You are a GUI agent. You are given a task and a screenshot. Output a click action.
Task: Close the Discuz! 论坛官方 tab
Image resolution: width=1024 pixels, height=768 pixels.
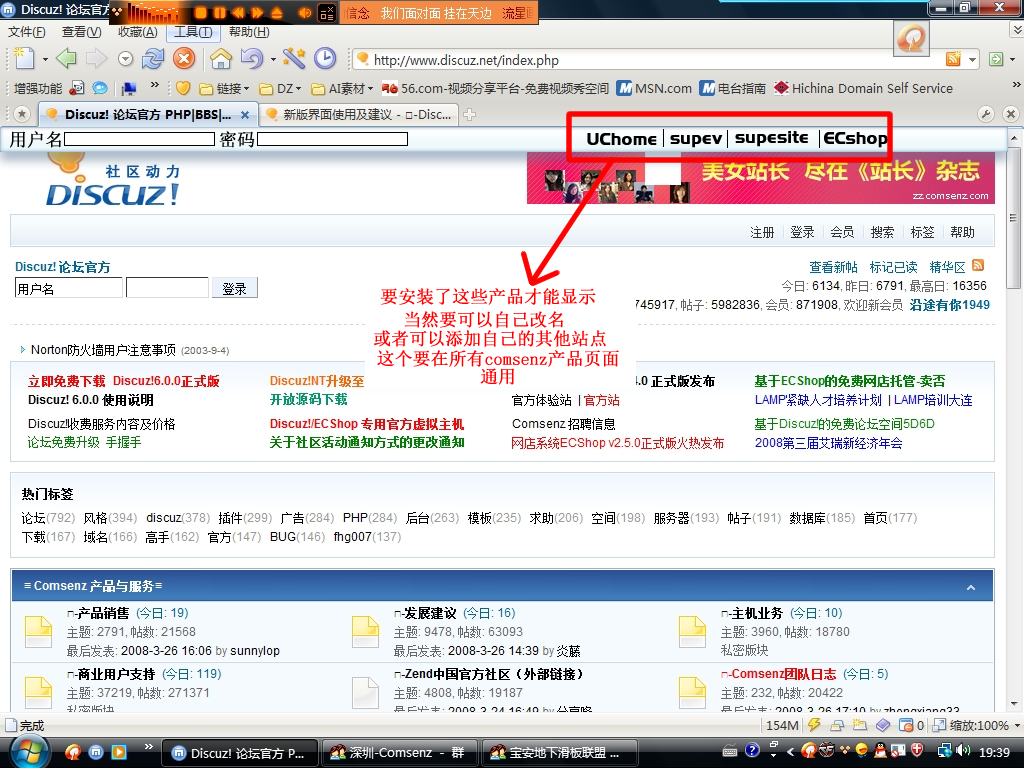(245, 115)
